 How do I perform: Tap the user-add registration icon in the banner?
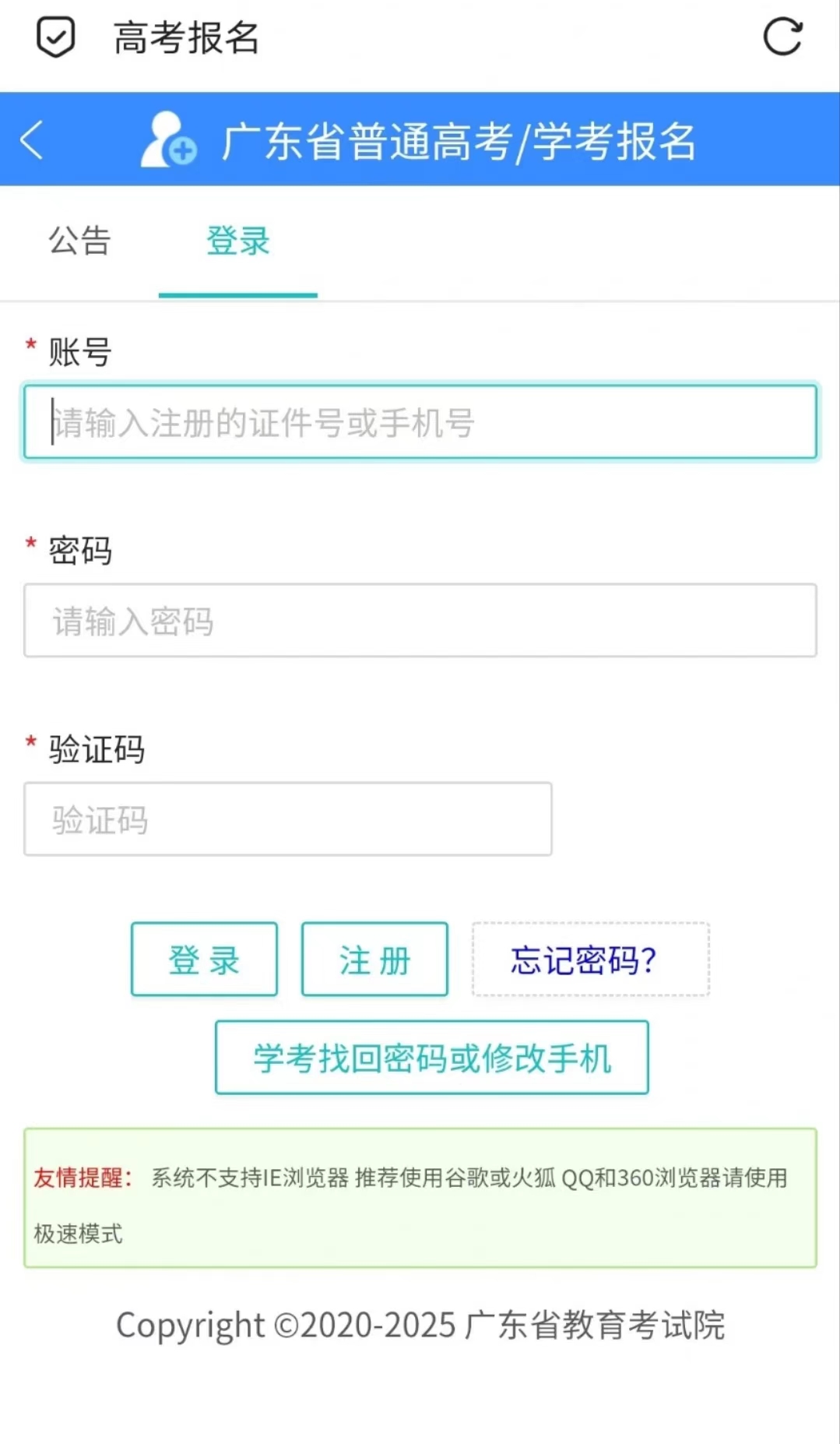[166, 141]
